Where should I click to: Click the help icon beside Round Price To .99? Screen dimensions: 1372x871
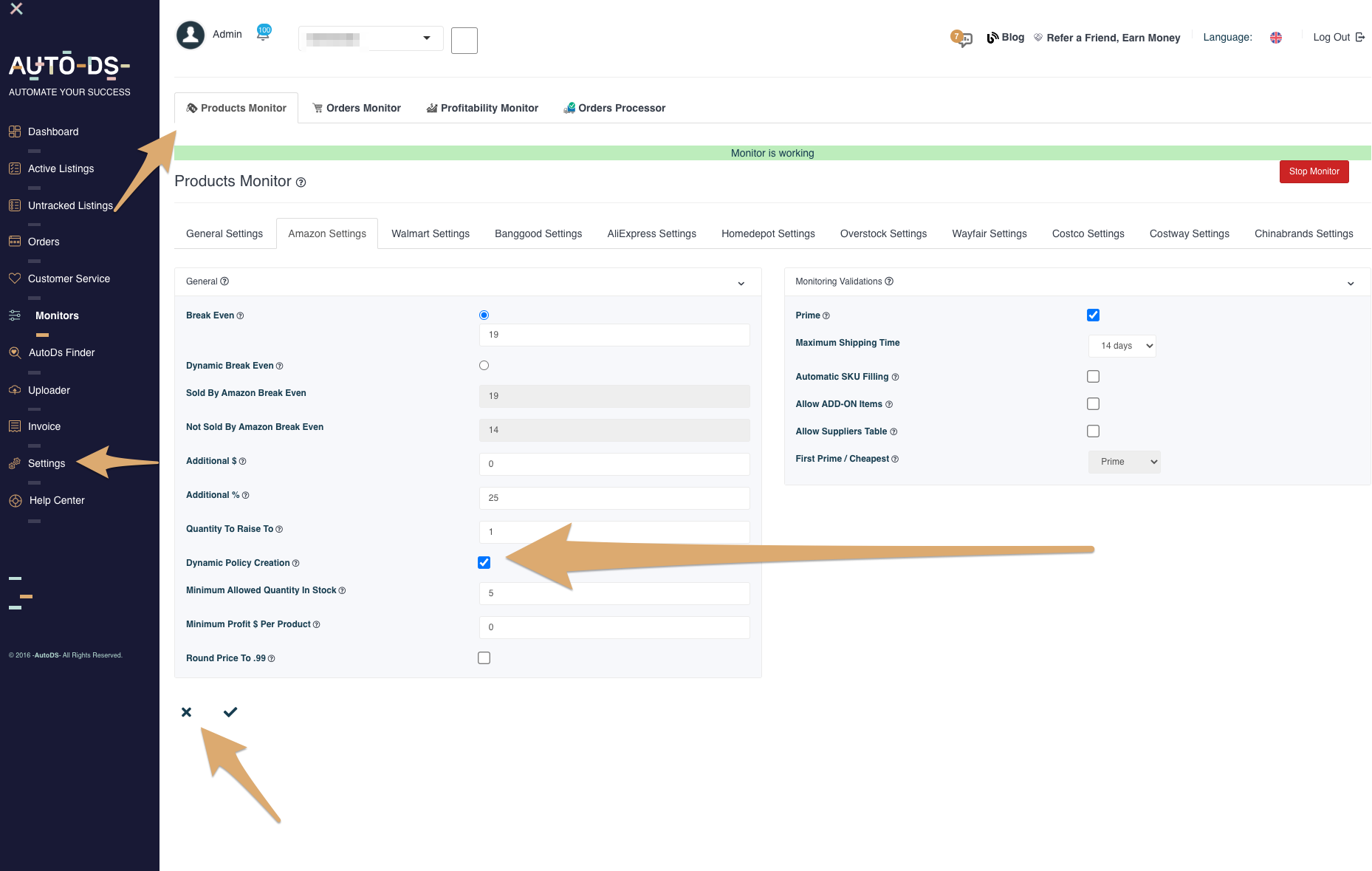272,659
